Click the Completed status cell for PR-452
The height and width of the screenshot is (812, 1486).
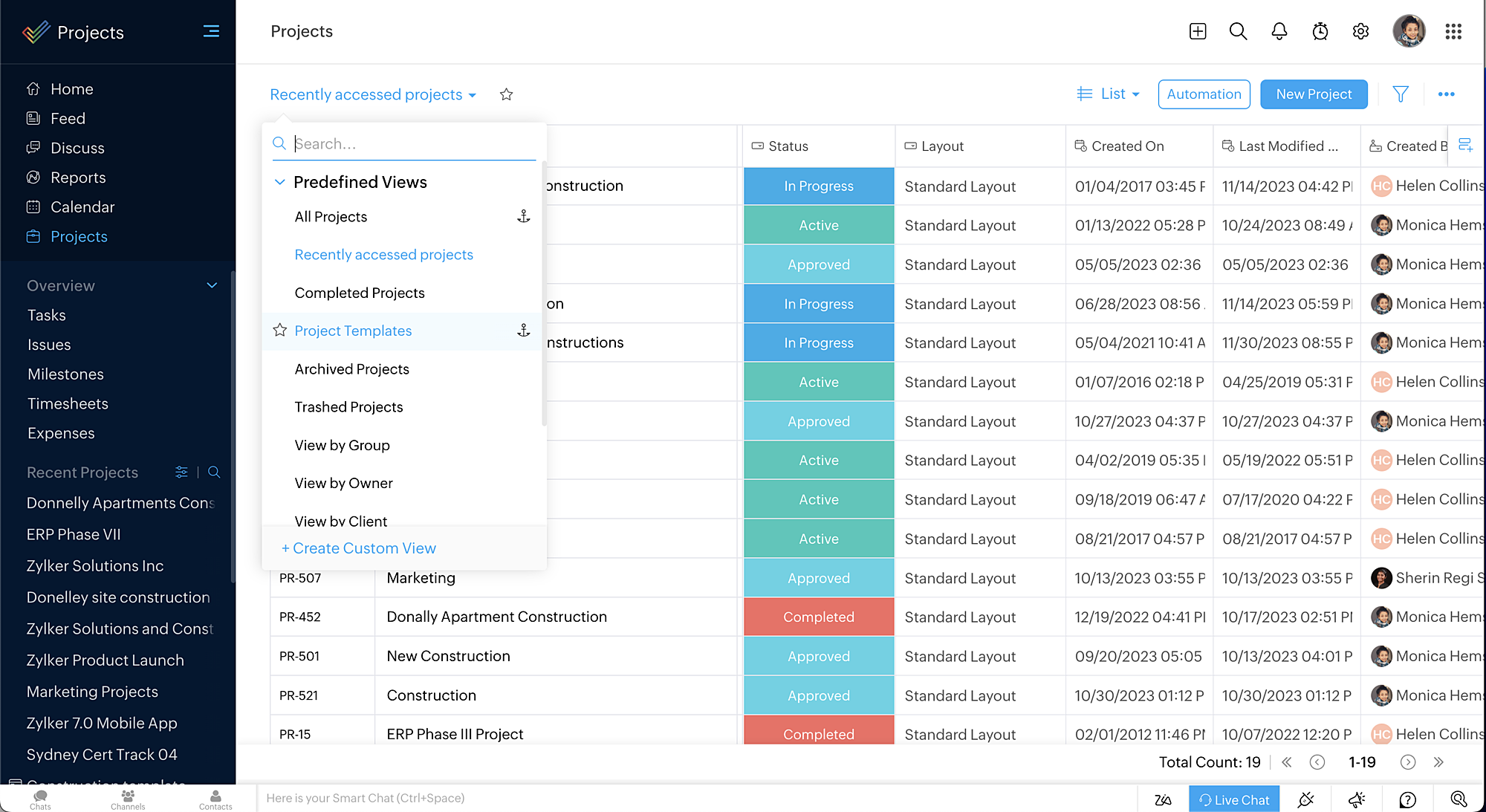point(818,617)
